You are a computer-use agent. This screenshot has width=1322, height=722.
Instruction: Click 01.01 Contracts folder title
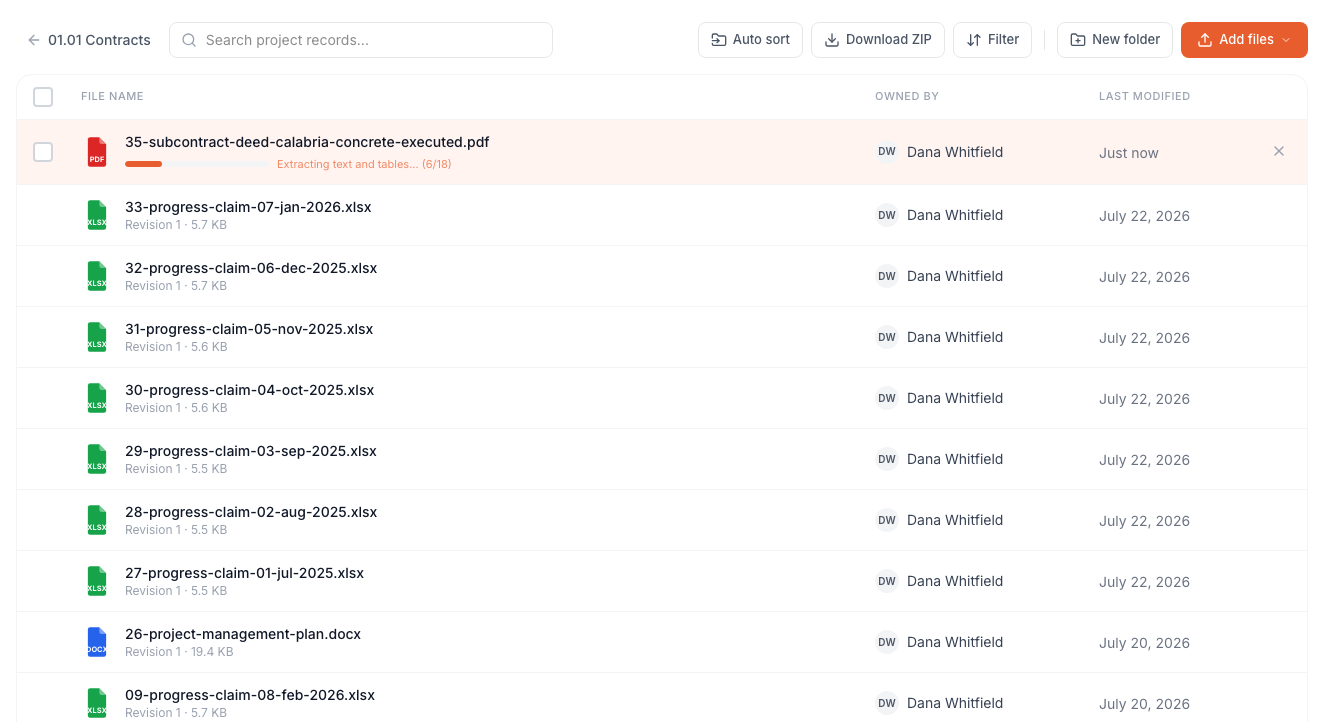99,40
